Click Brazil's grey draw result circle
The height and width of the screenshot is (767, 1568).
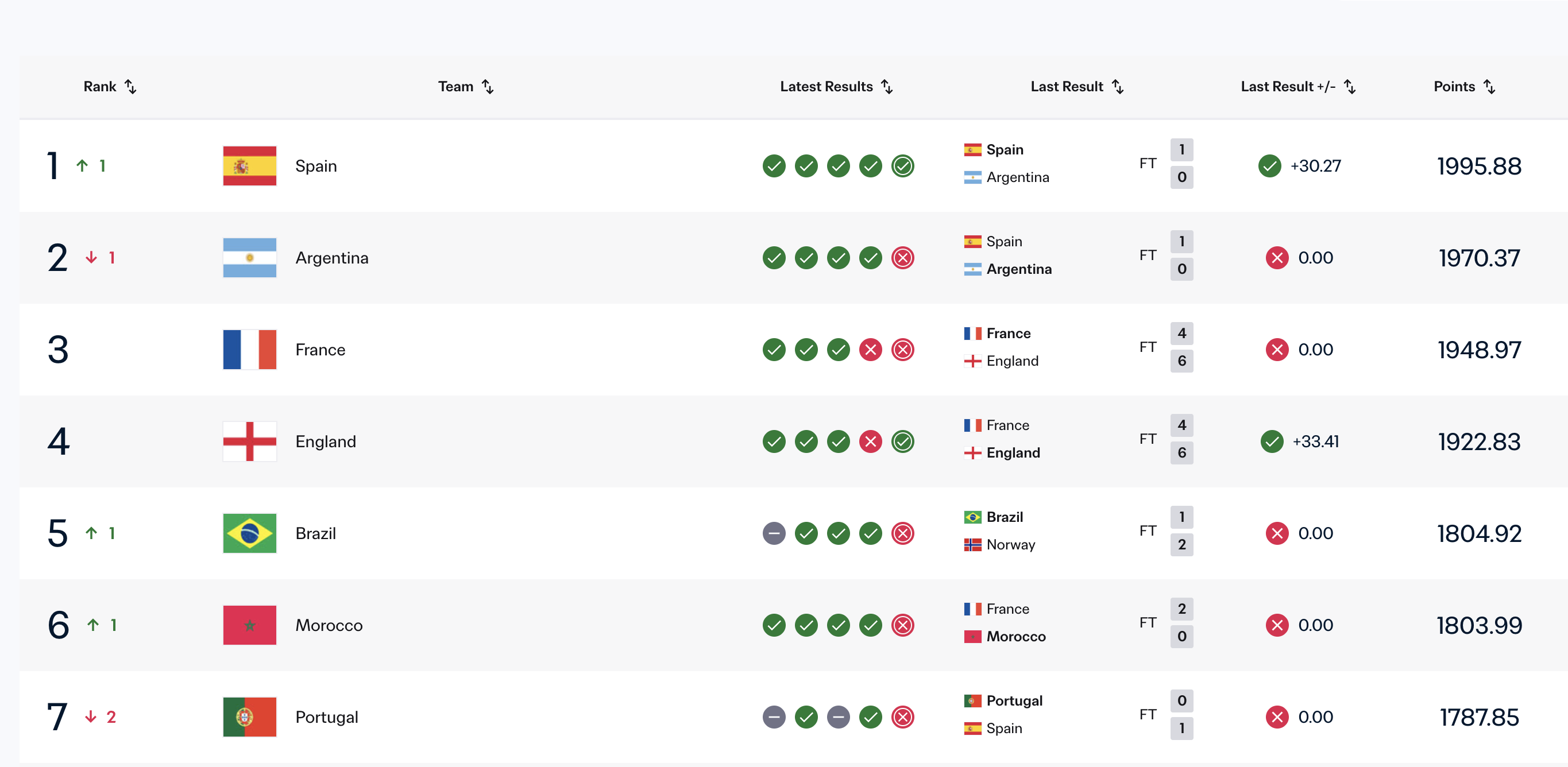click(x=774, y=533)
